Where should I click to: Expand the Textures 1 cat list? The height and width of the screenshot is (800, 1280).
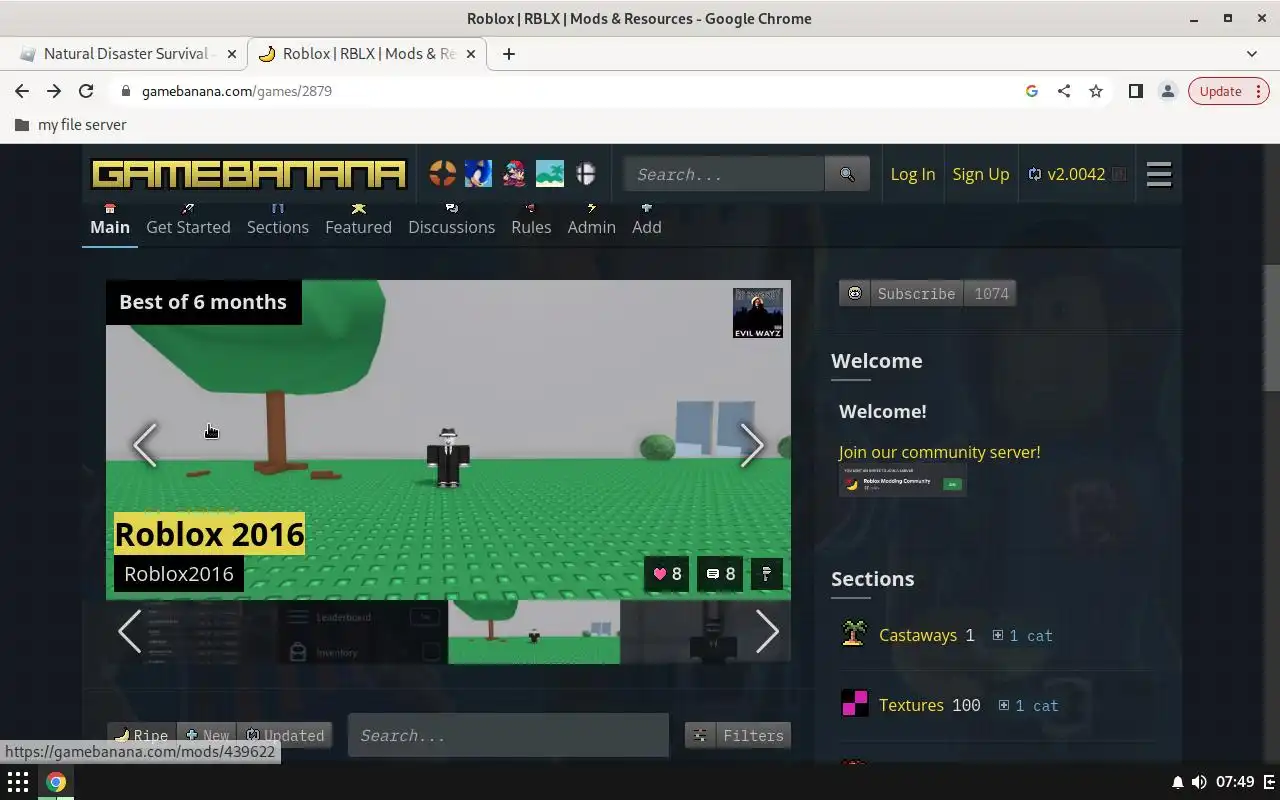coord(1028,706)
